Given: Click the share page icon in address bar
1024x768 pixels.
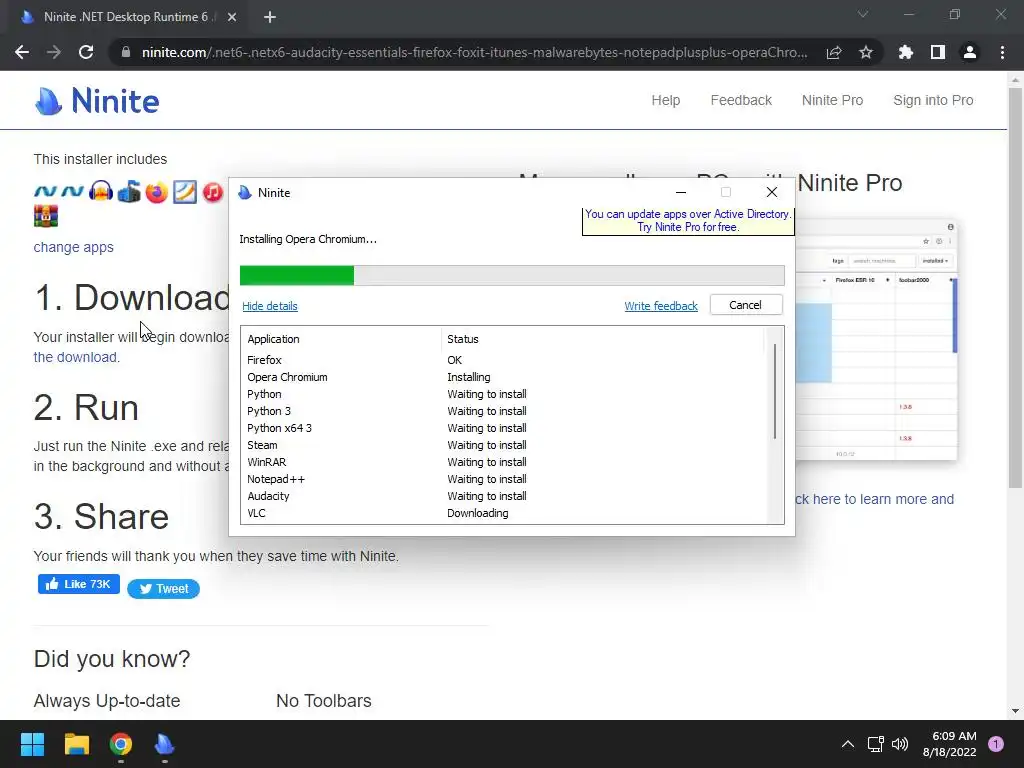Looking at the screenshot, I should coord(834,52).
